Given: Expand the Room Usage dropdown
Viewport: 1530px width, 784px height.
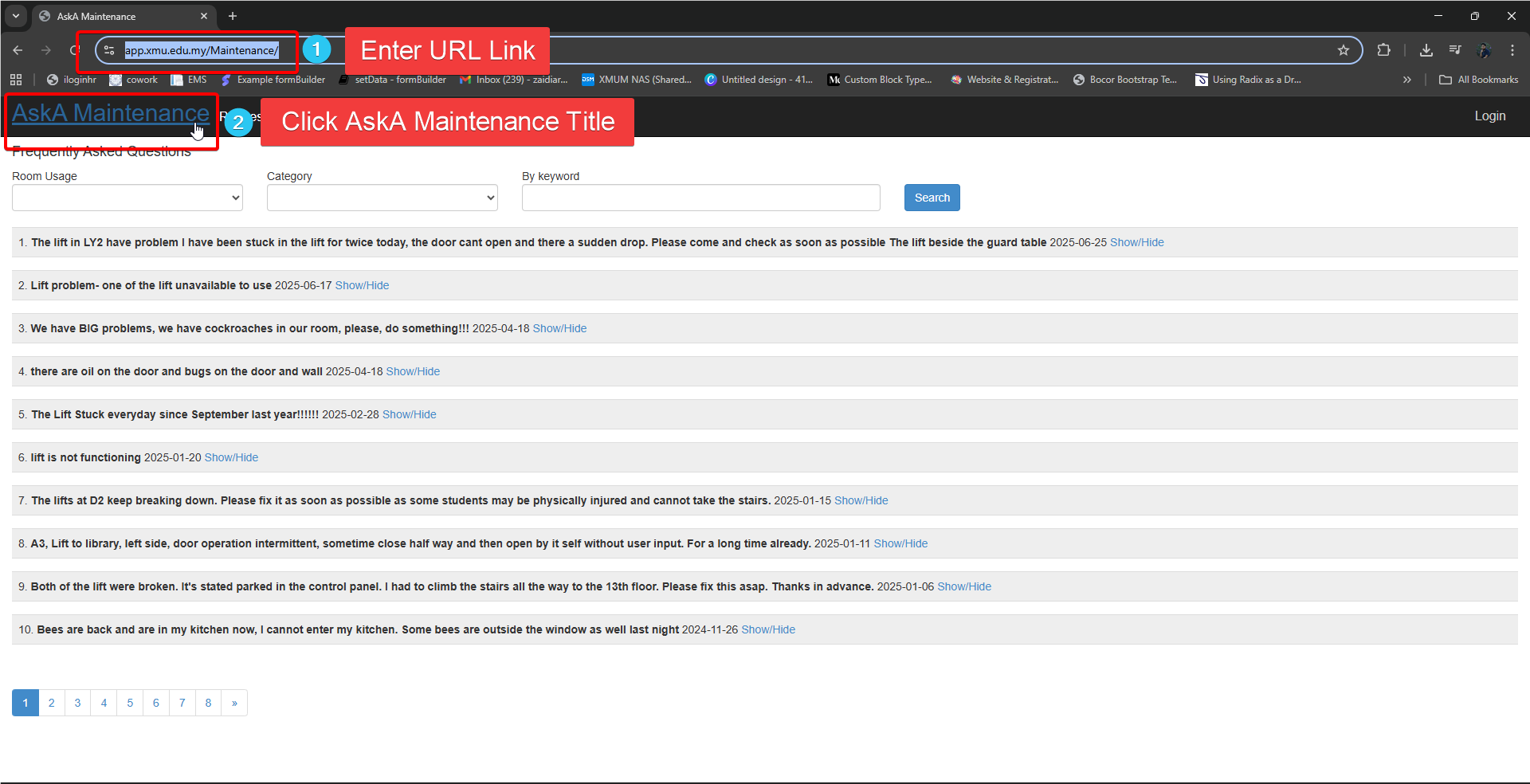Looking at the screenshot, I should point(127,198).
